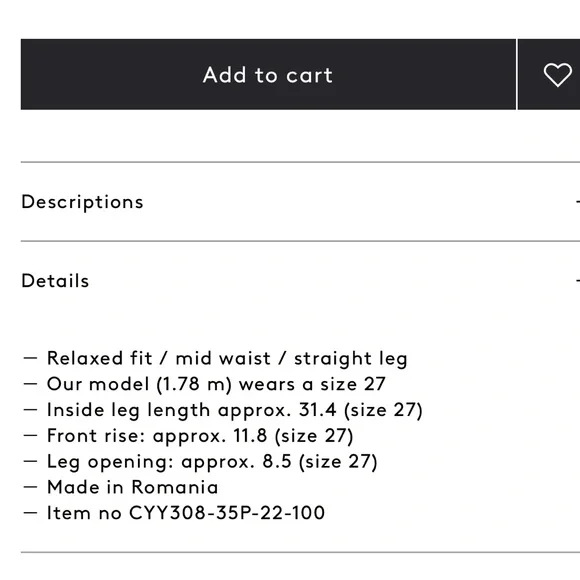The width and height of the screenshot is (580, 580).
Task: Select the 11.8 front rise value
Action: coord(250,435)
